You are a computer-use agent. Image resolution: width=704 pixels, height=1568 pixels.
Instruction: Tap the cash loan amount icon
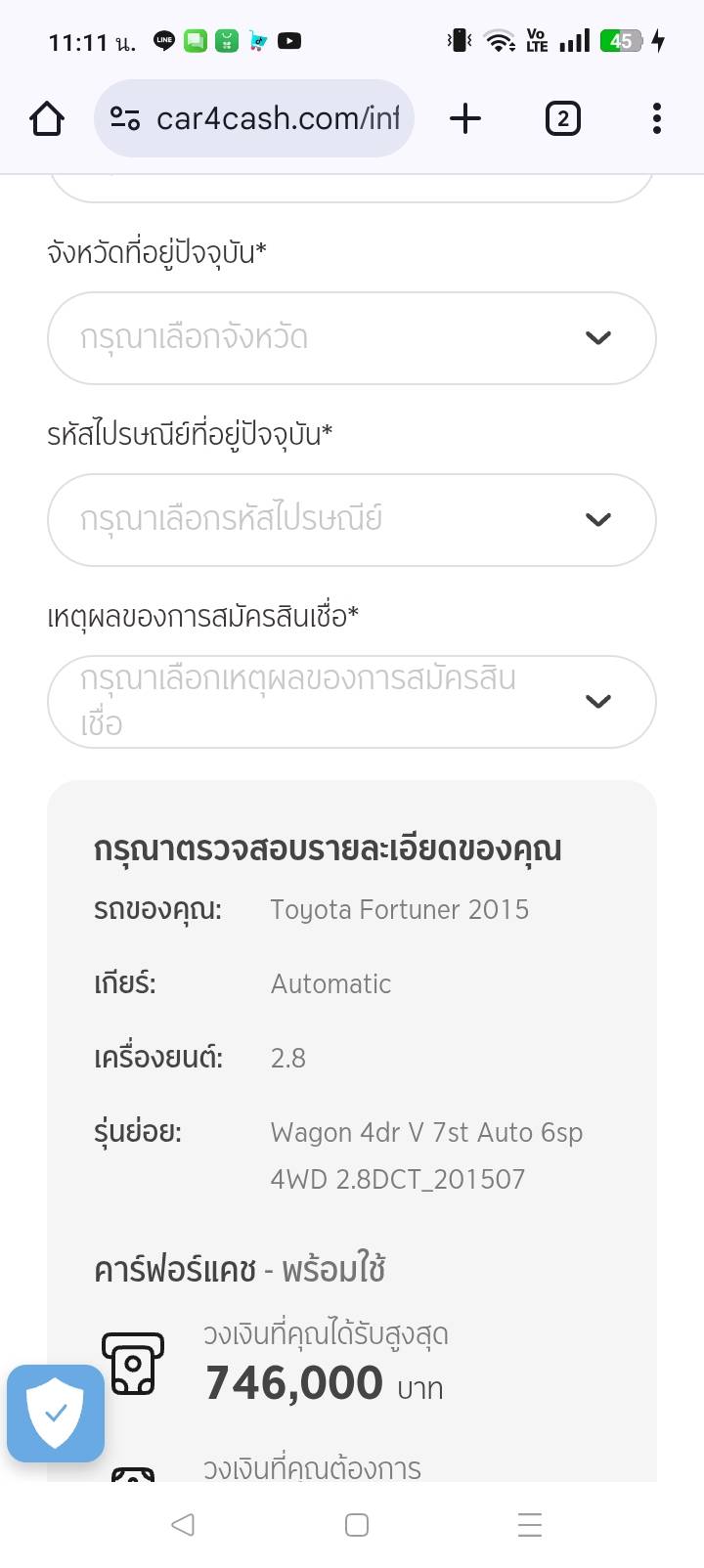[x=133, y=1363]
